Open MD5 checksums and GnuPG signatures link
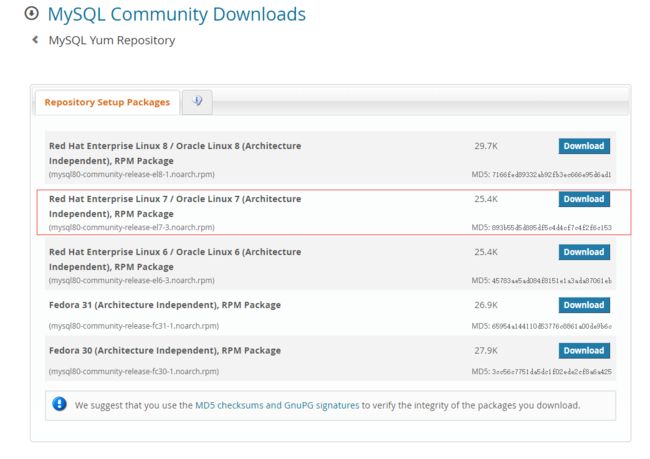This screenshot has width=650, height=459. coord(277,405)
